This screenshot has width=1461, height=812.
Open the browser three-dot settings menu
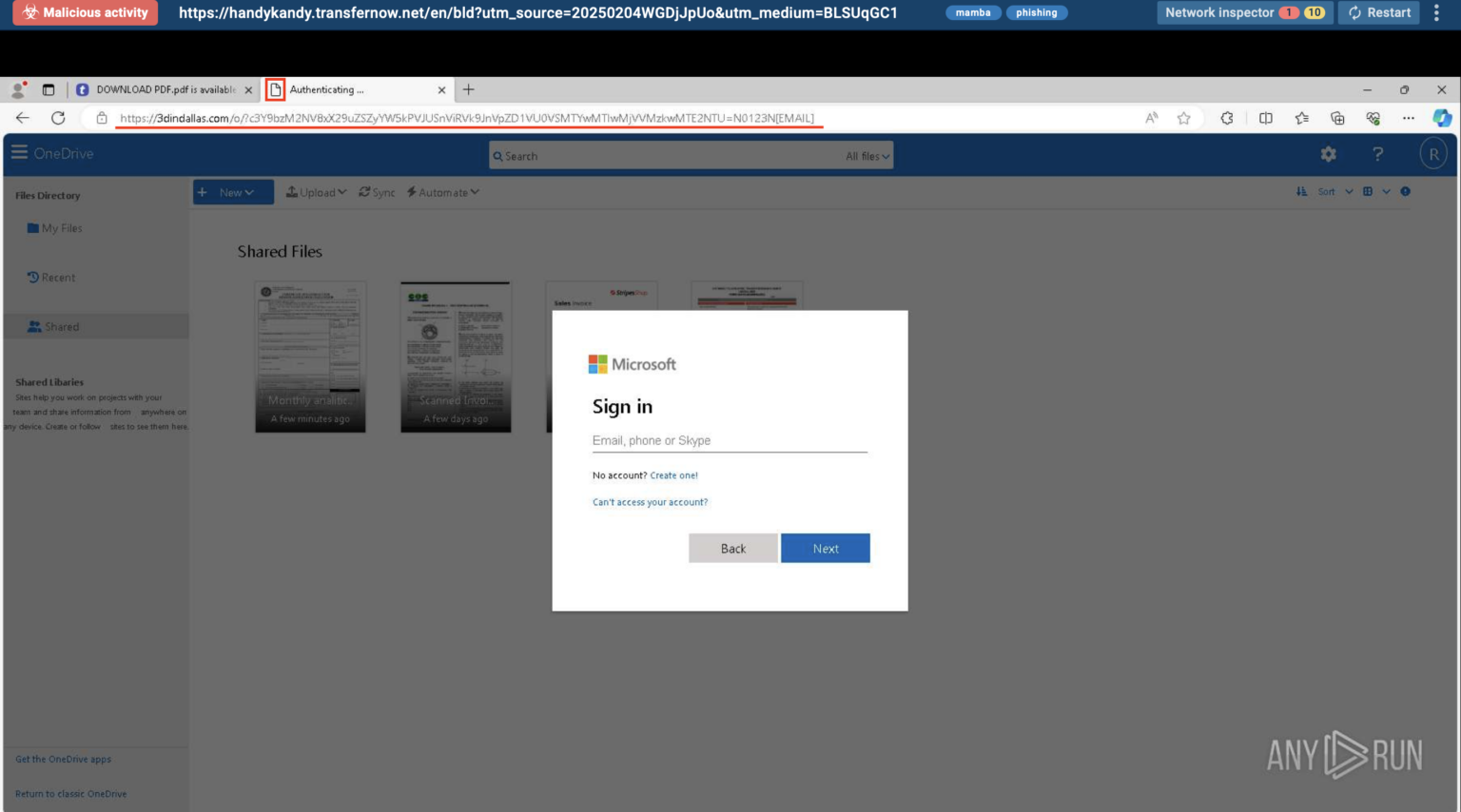tap(1408, 118)
